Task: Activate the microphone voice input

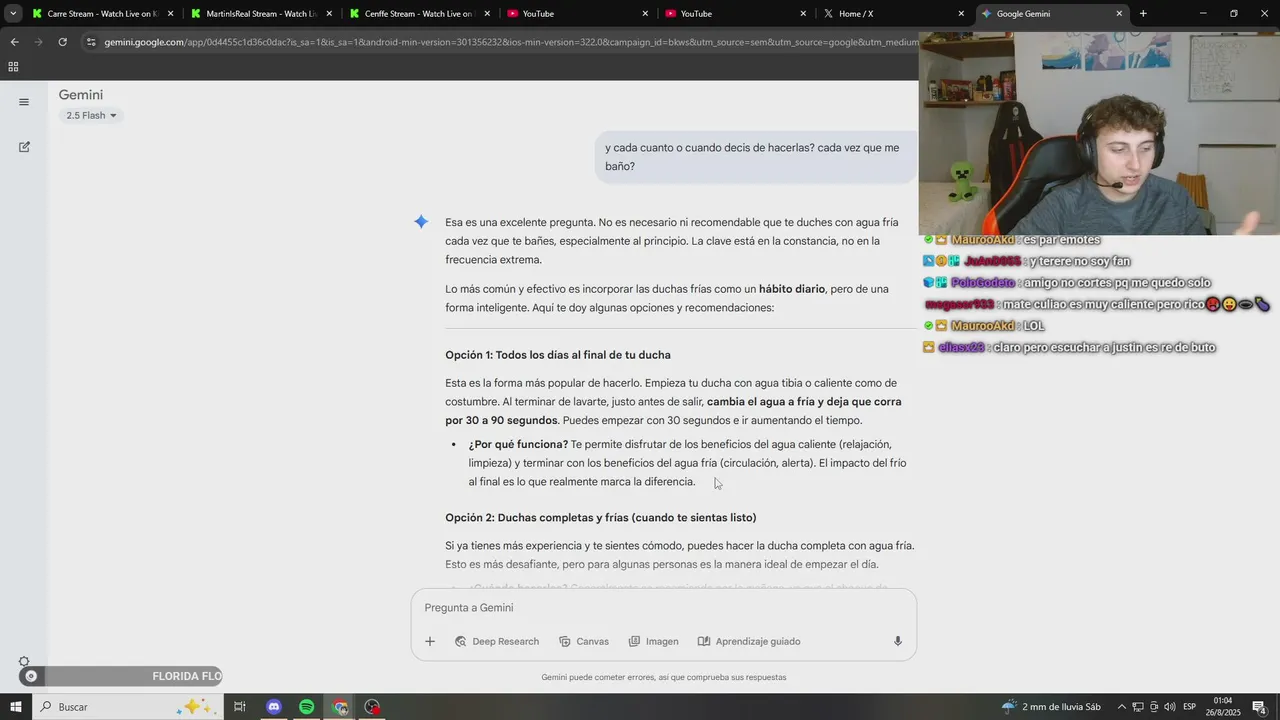Action: pos(898,641)
